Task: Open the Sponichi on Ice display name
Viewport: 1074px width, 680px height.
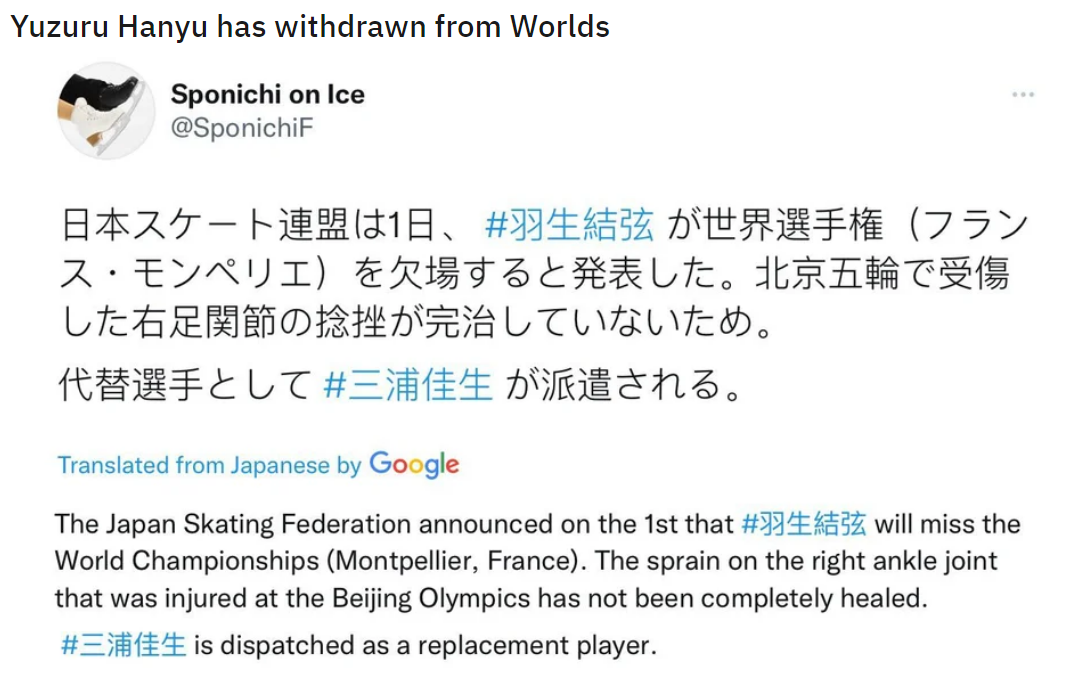Action: point(267,95)
